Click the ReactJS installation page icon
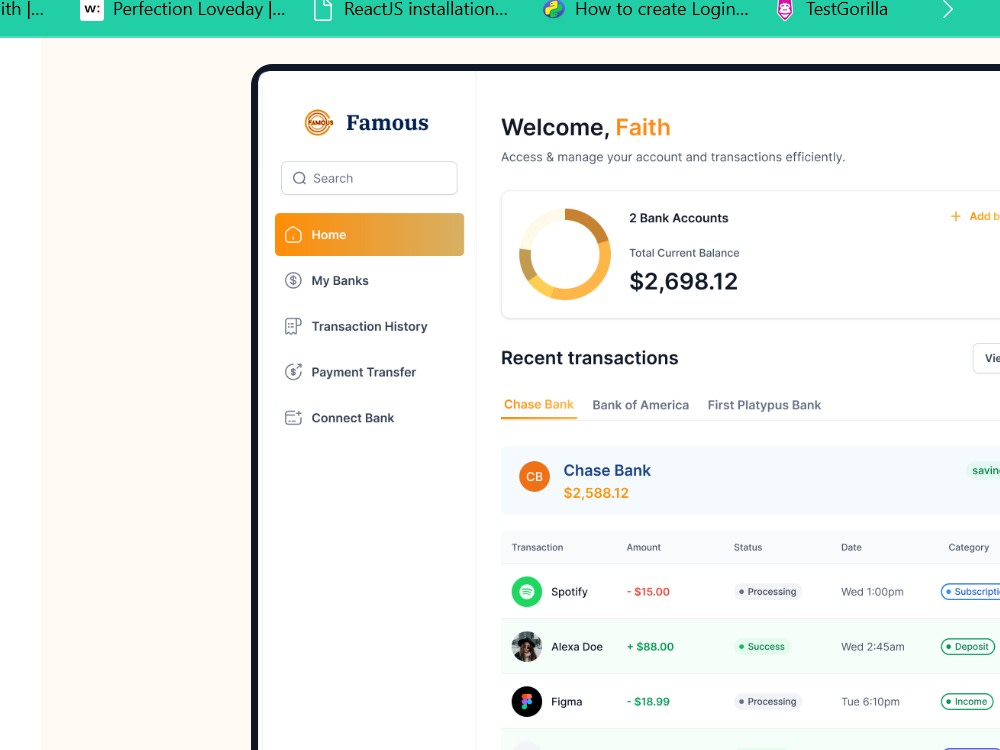Image resolution: width=1000 pixels, height=750 pixels. [323, 10]
